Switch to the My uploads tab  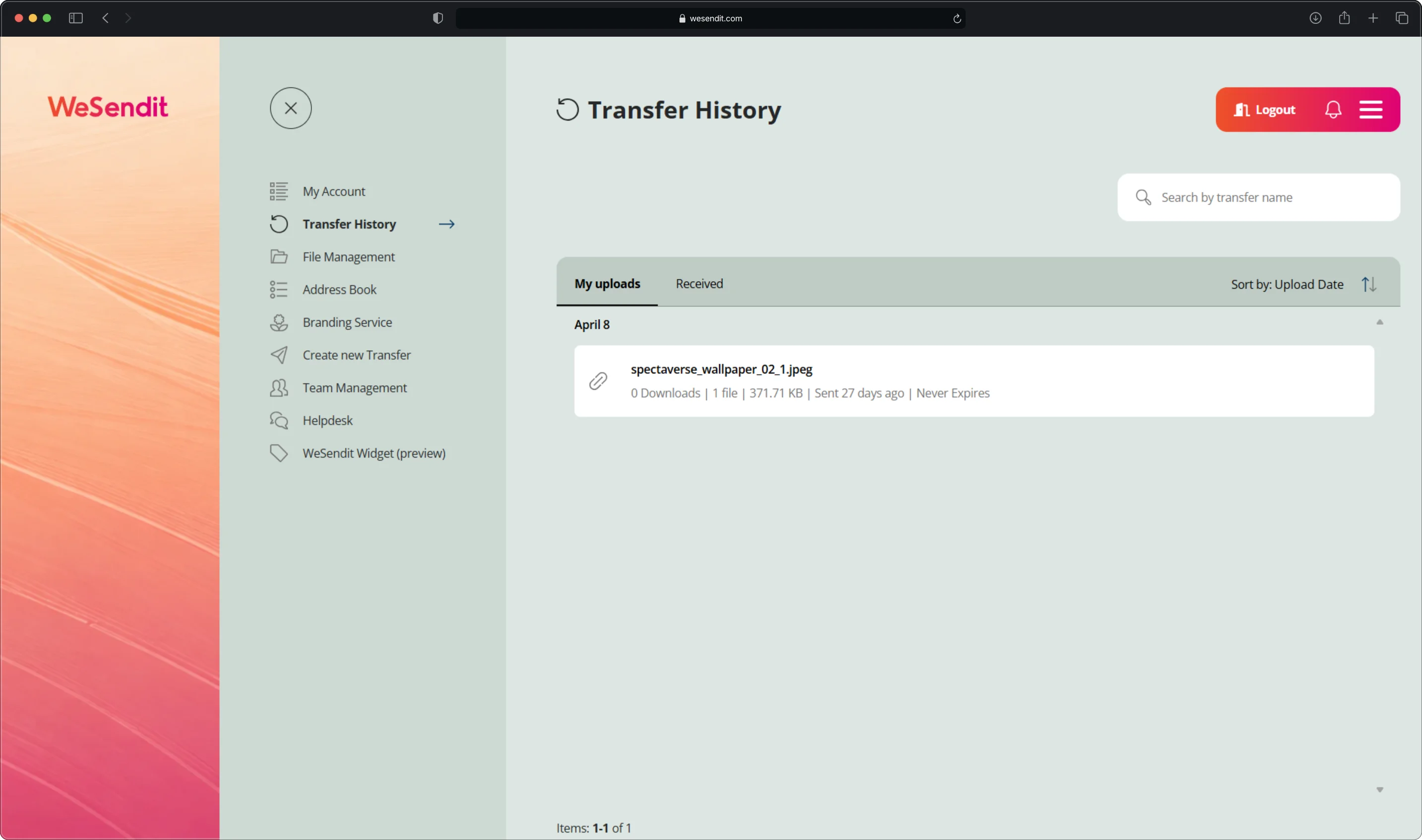point(608,284)
